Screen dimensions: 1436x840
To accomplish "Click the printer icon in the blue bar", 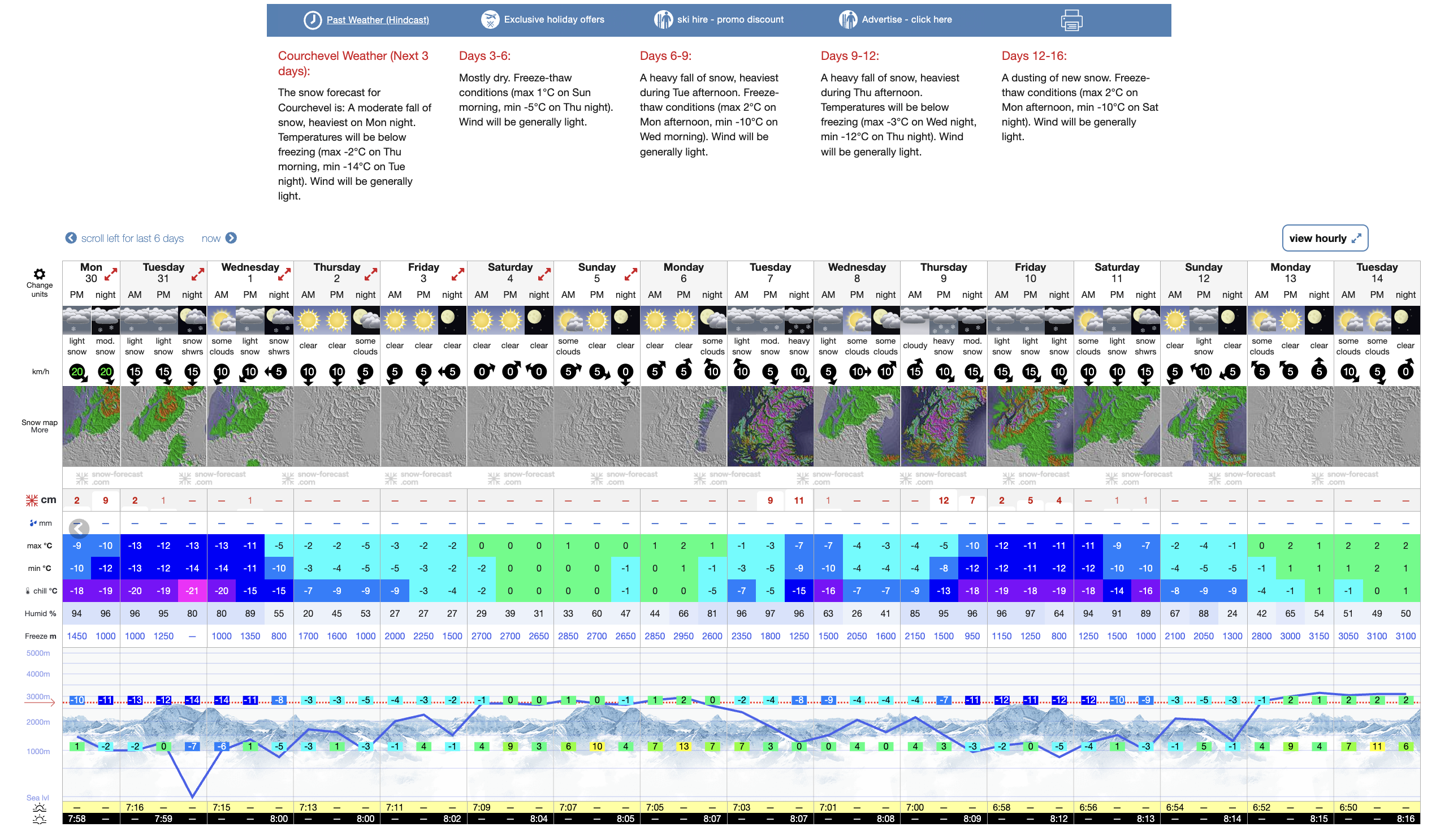I will [1071, 20].
